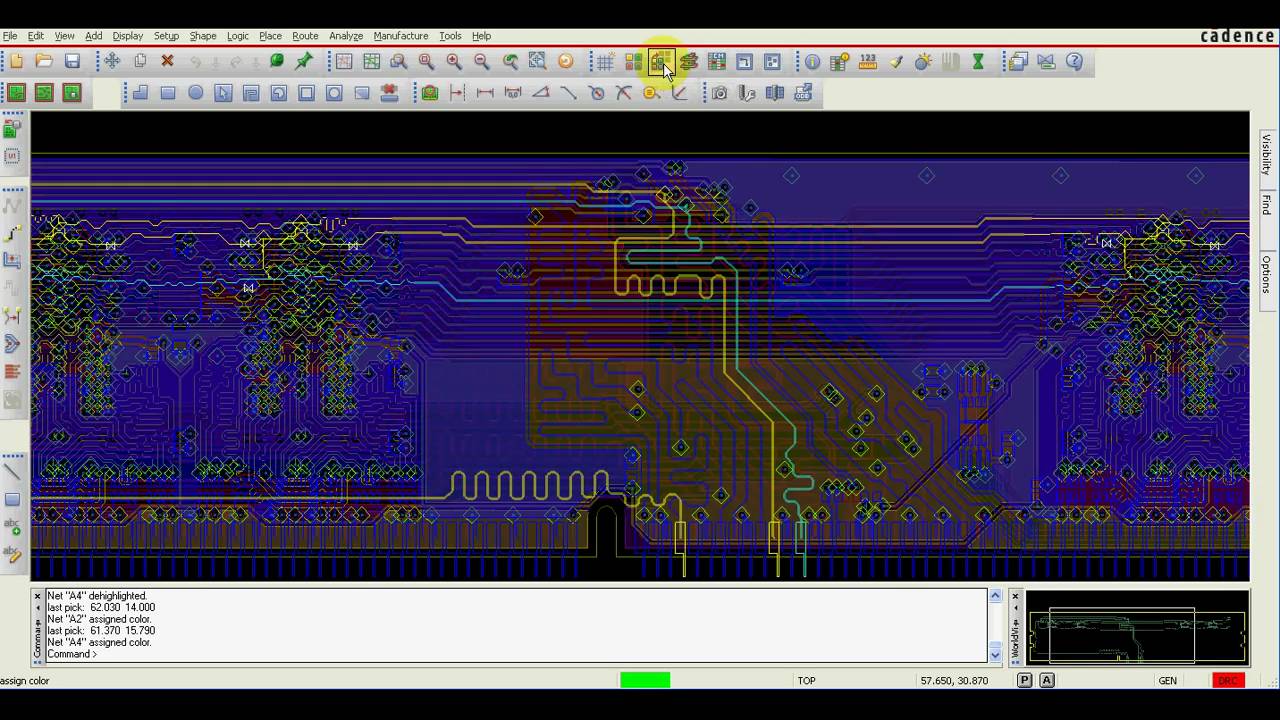The width and height of the screenshot is (1280, 720).
Task: Close the WorldView pane
Action: click(1015, 596)
